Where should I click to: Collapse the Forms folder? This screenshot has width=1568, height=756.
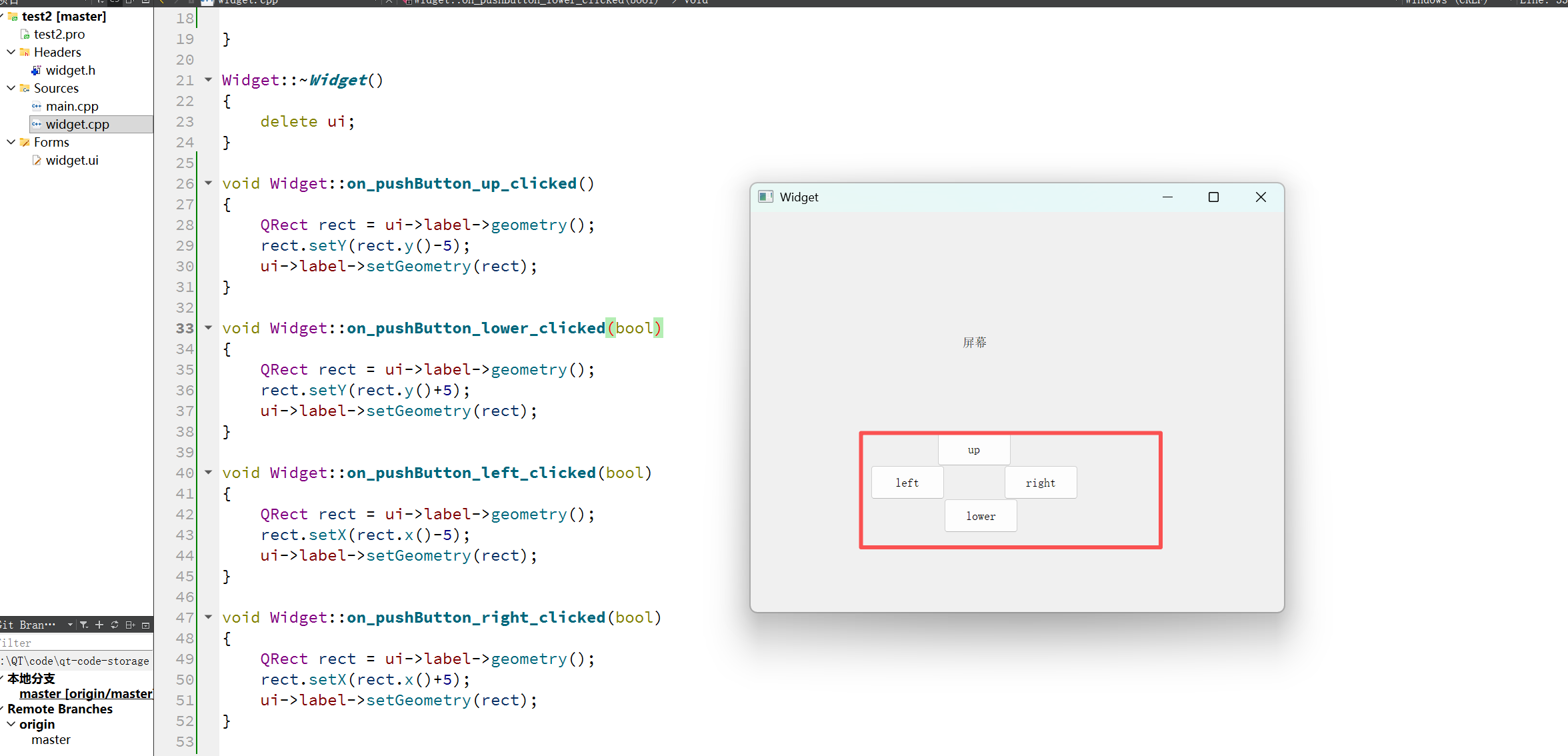[11, 142]
